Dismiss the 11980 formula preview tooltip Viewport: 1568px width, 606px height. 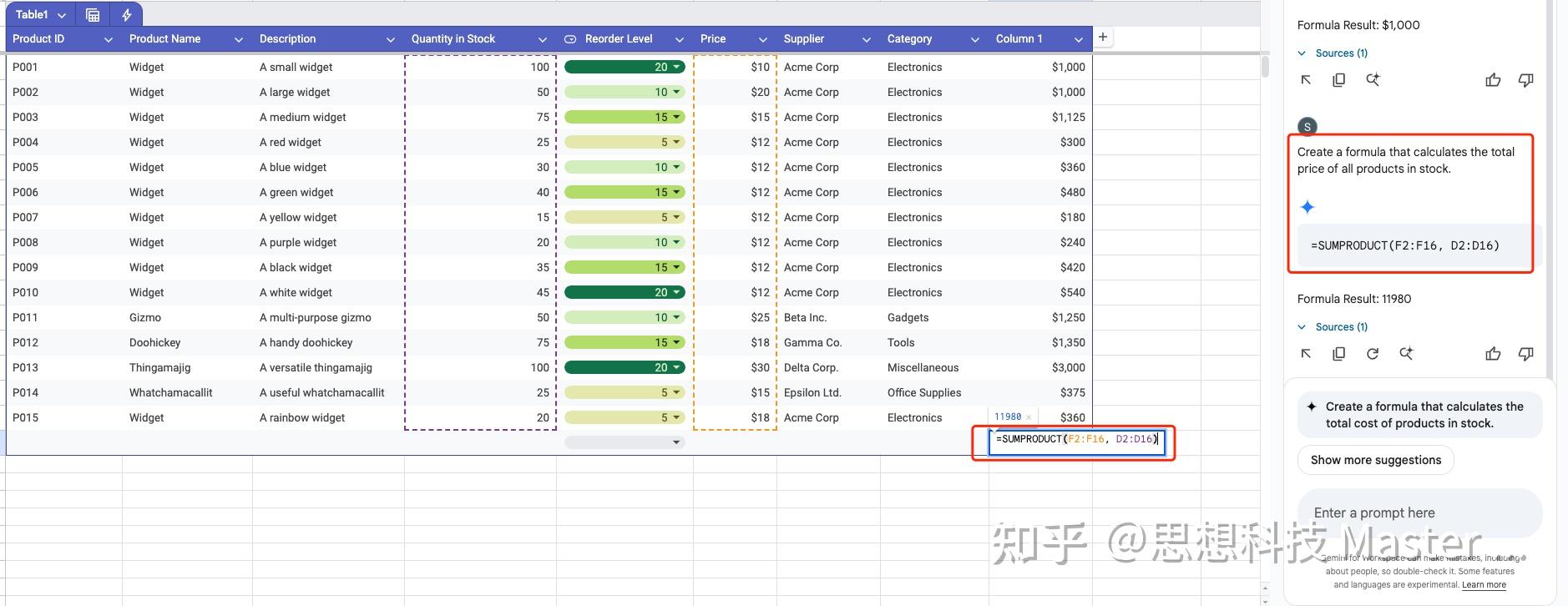click(1029, 417)
